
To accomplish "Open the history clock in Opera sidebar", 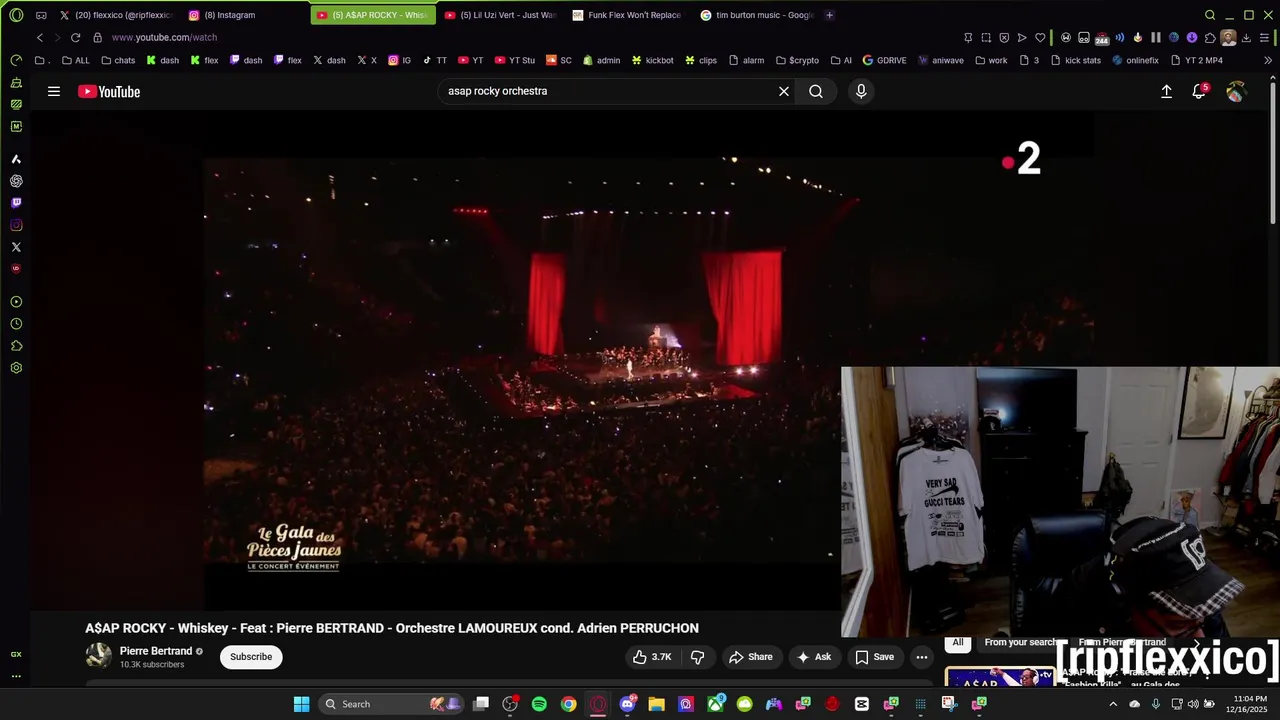I will pos(16,324).
